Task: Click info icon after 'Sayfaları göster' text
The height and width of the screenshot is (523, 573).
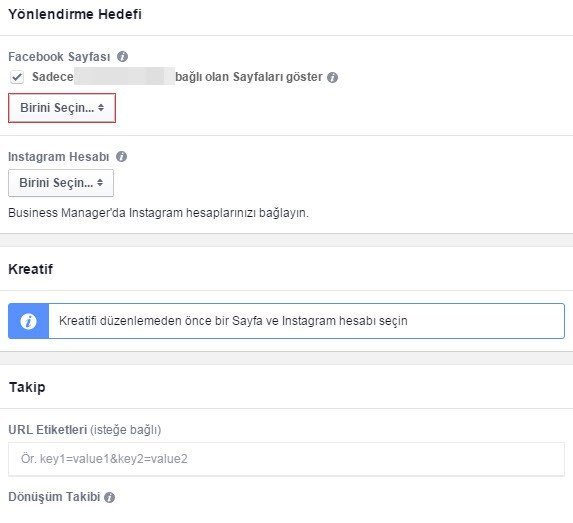Action: [x=332, y=77]
